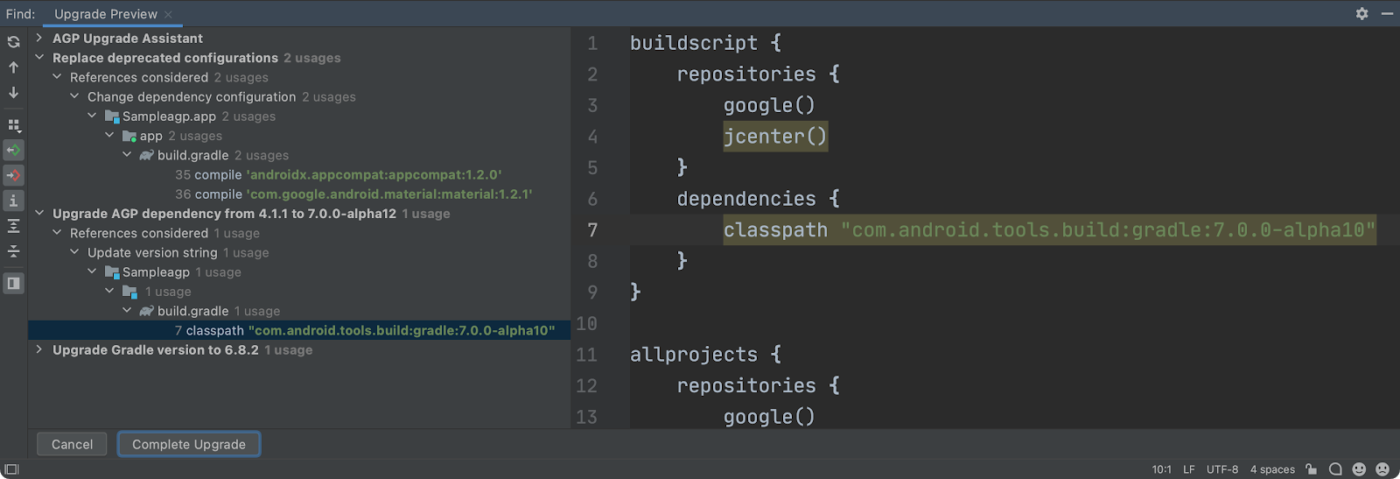Toggle the Preview Usages panel icon
1400x479 pixels.
tap(13, 283)
